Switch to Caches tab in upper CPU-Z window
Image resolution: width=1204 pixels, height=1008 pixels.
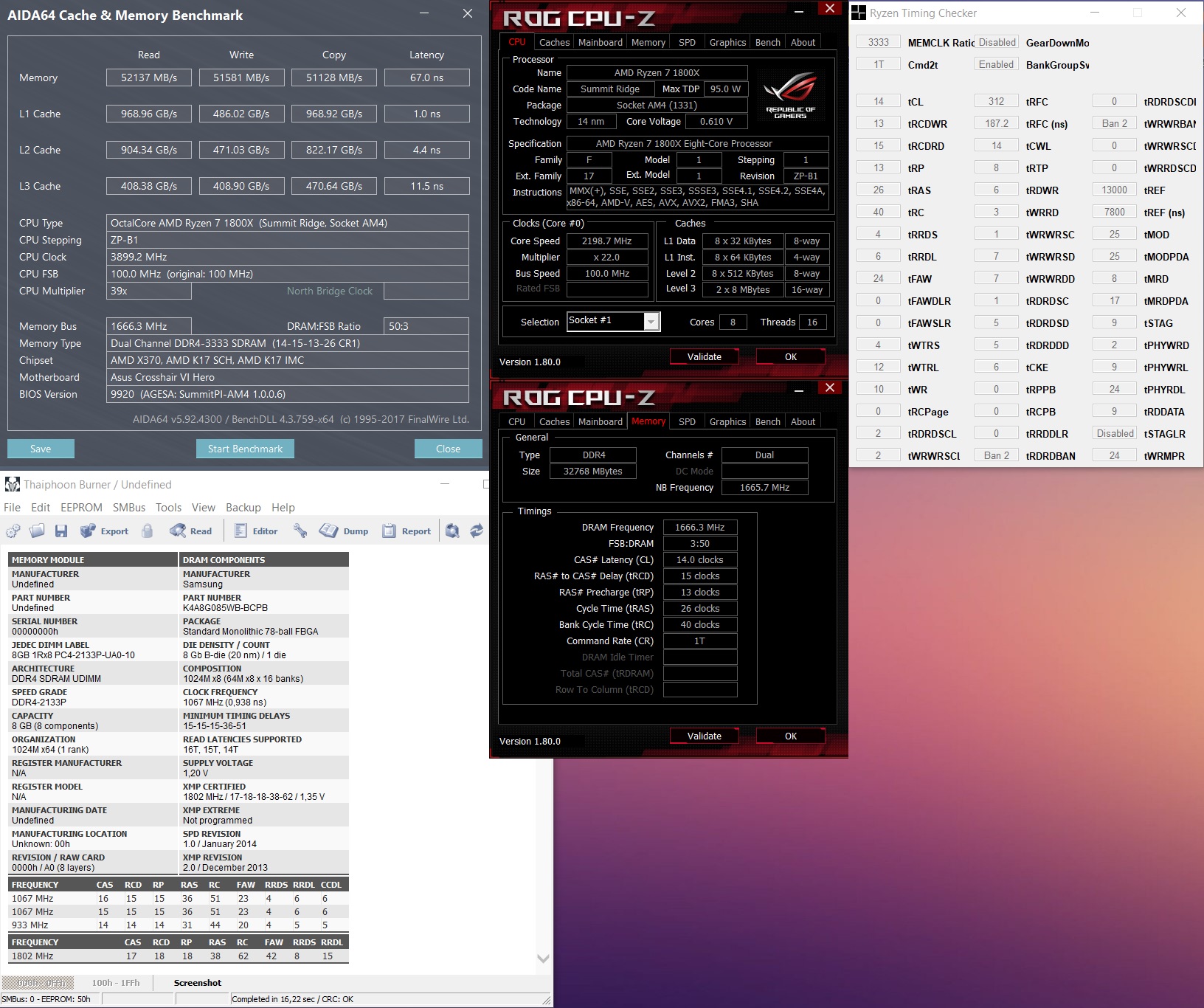(x=554, y=42)
